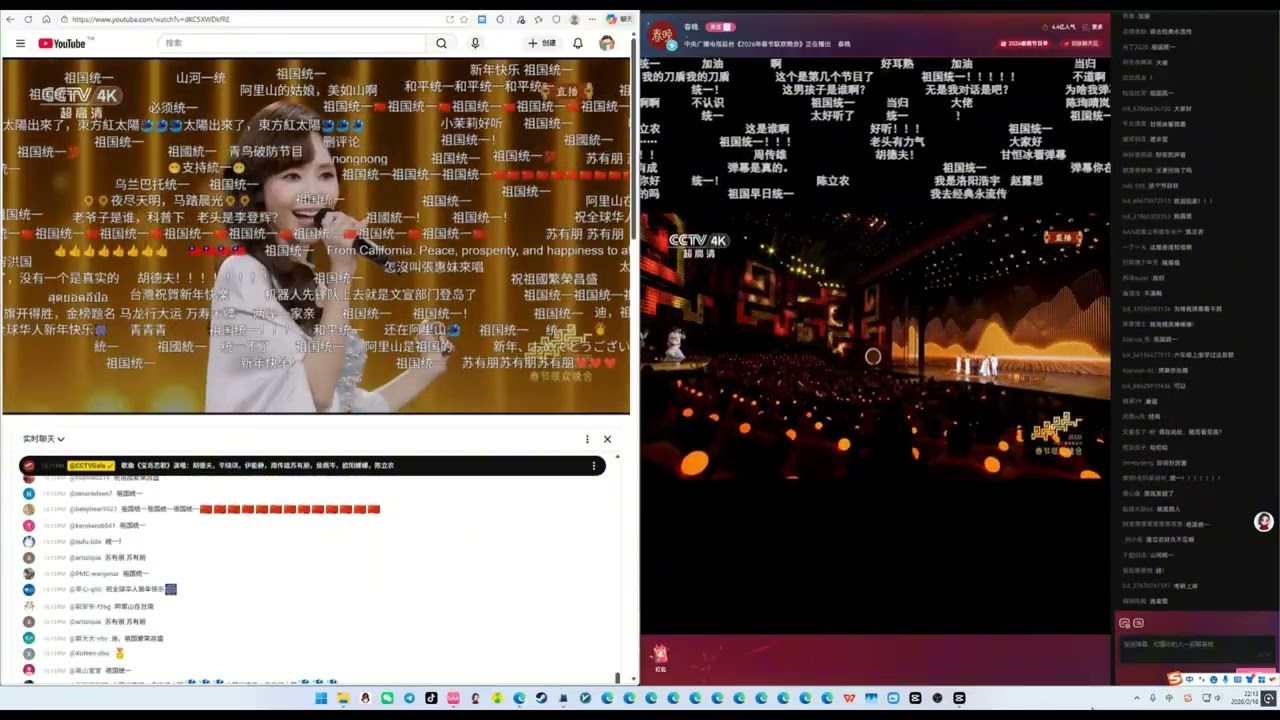
Task: Click the 切换聊天区 switch button
Action: [1081, 43]
